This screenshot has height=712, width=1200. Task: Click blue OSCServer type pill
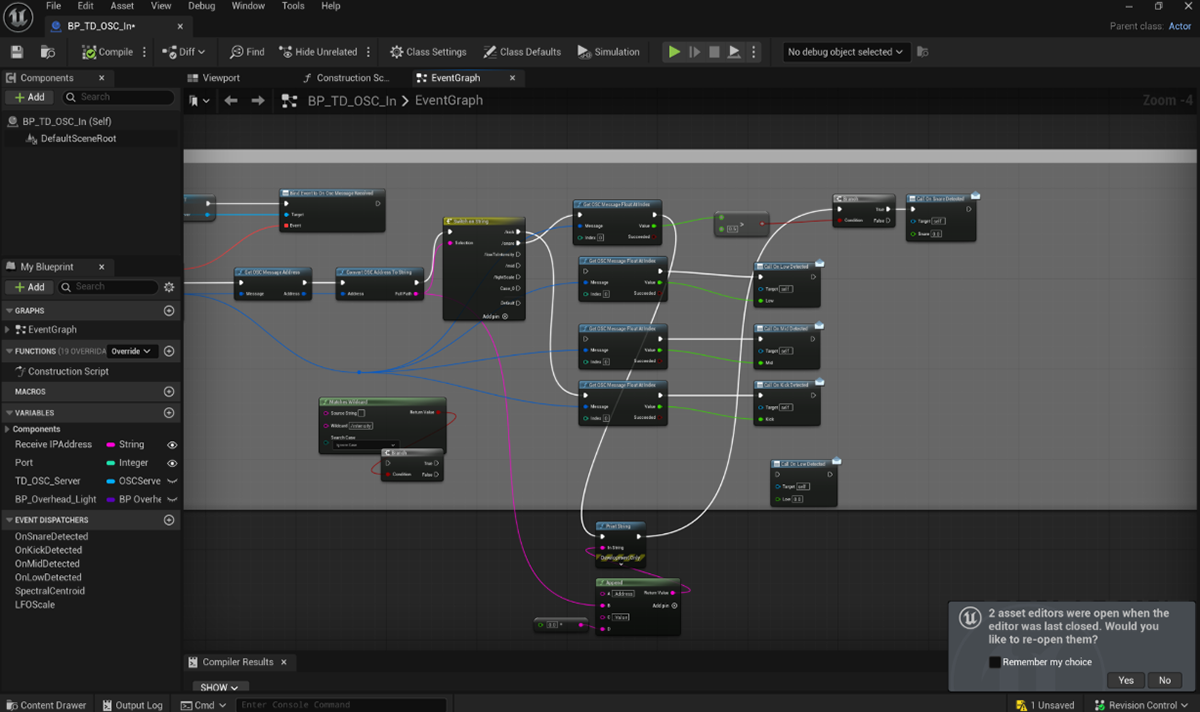point(110,481)
